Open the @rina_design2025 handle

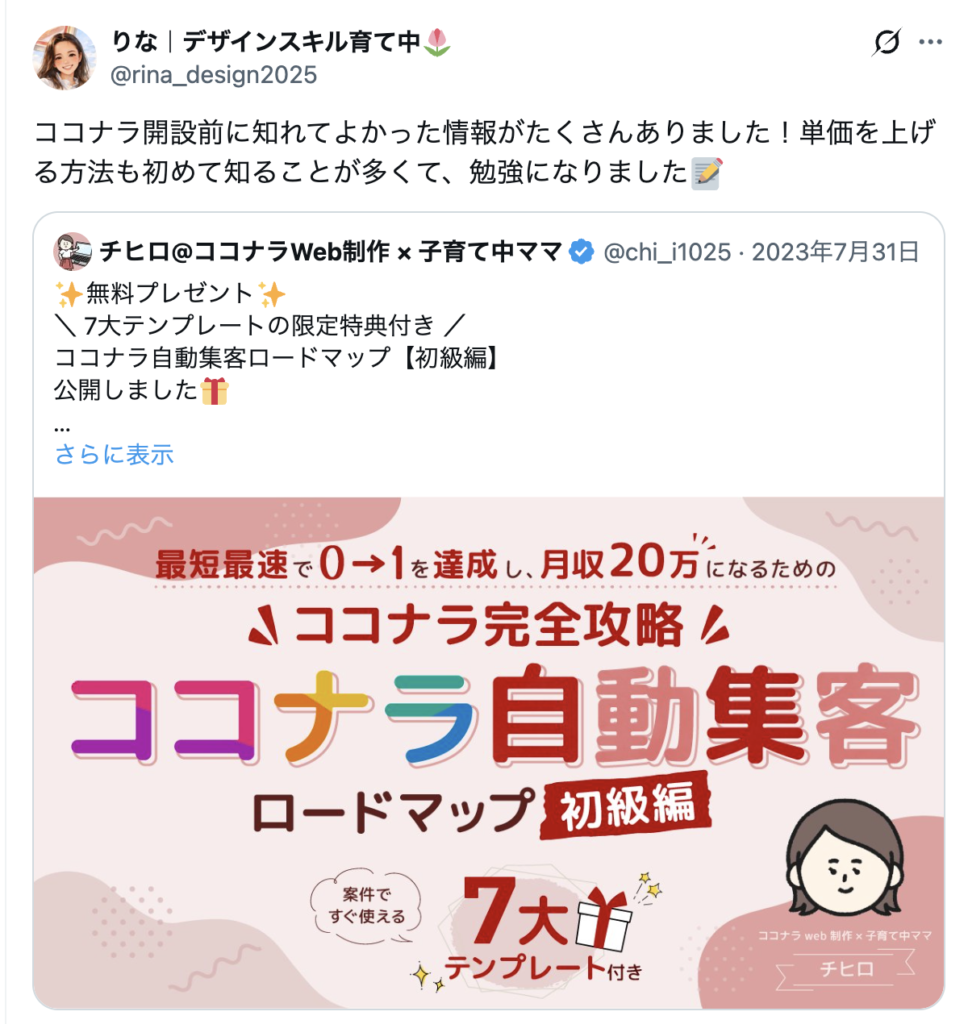[x=214, y=75]
